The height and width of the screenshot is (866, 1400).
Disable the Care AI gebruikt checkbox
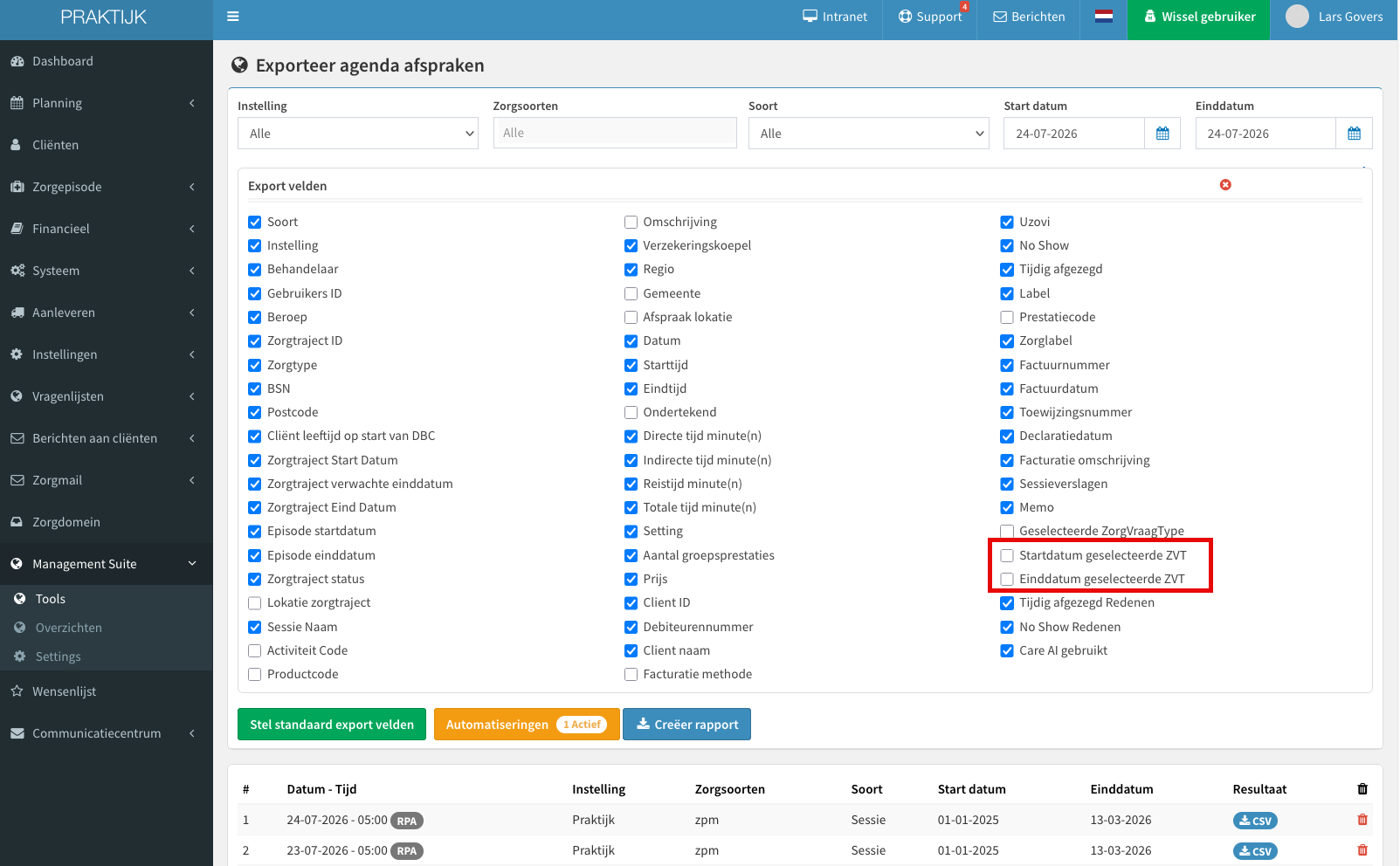point(1007,650)
